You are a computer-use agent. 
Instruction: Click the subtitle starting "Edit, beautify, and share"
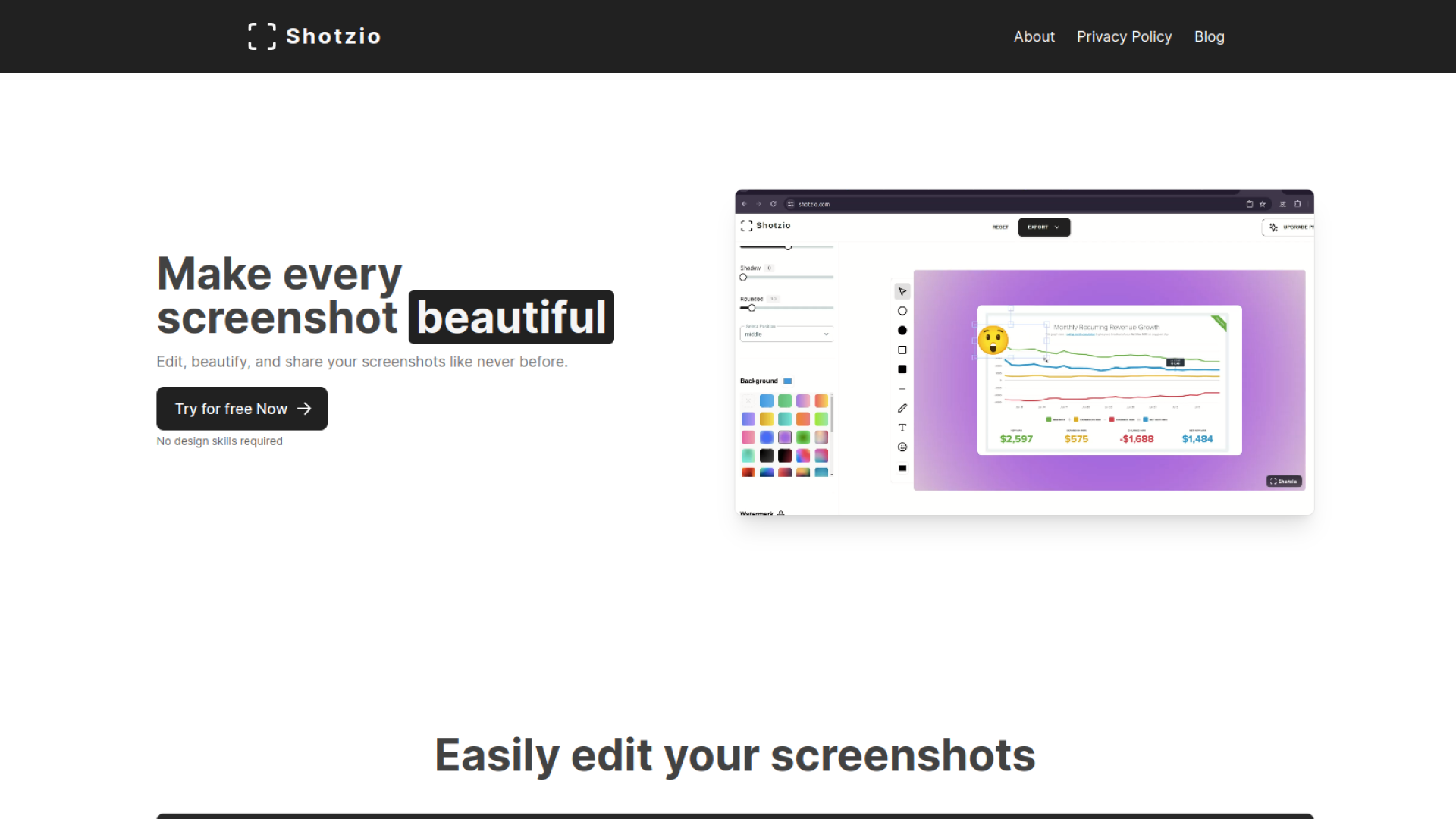coord(362,362)
